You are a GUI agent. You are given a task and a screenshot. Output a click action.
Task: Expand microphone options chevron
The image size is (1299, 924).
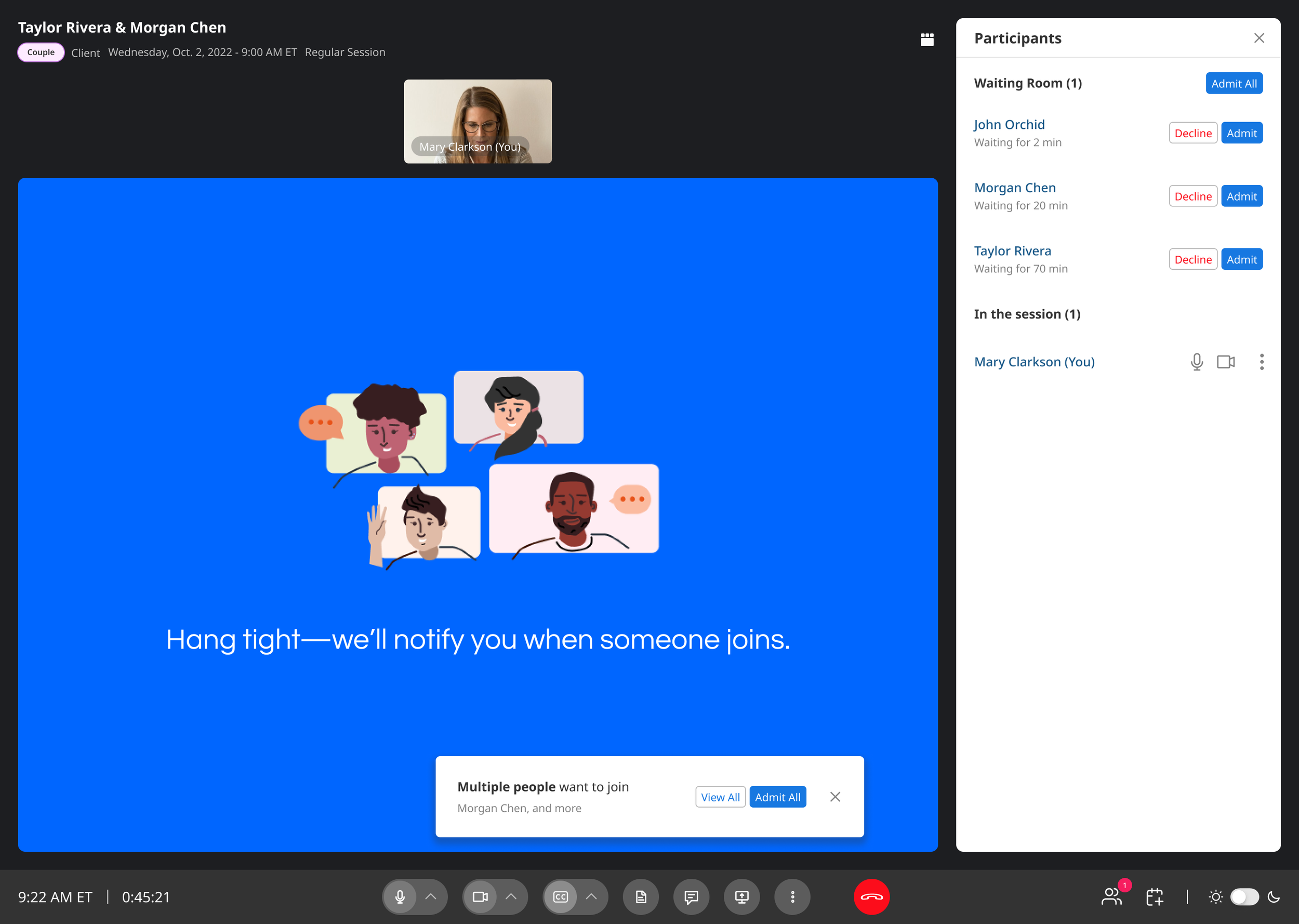click(431, 896)
